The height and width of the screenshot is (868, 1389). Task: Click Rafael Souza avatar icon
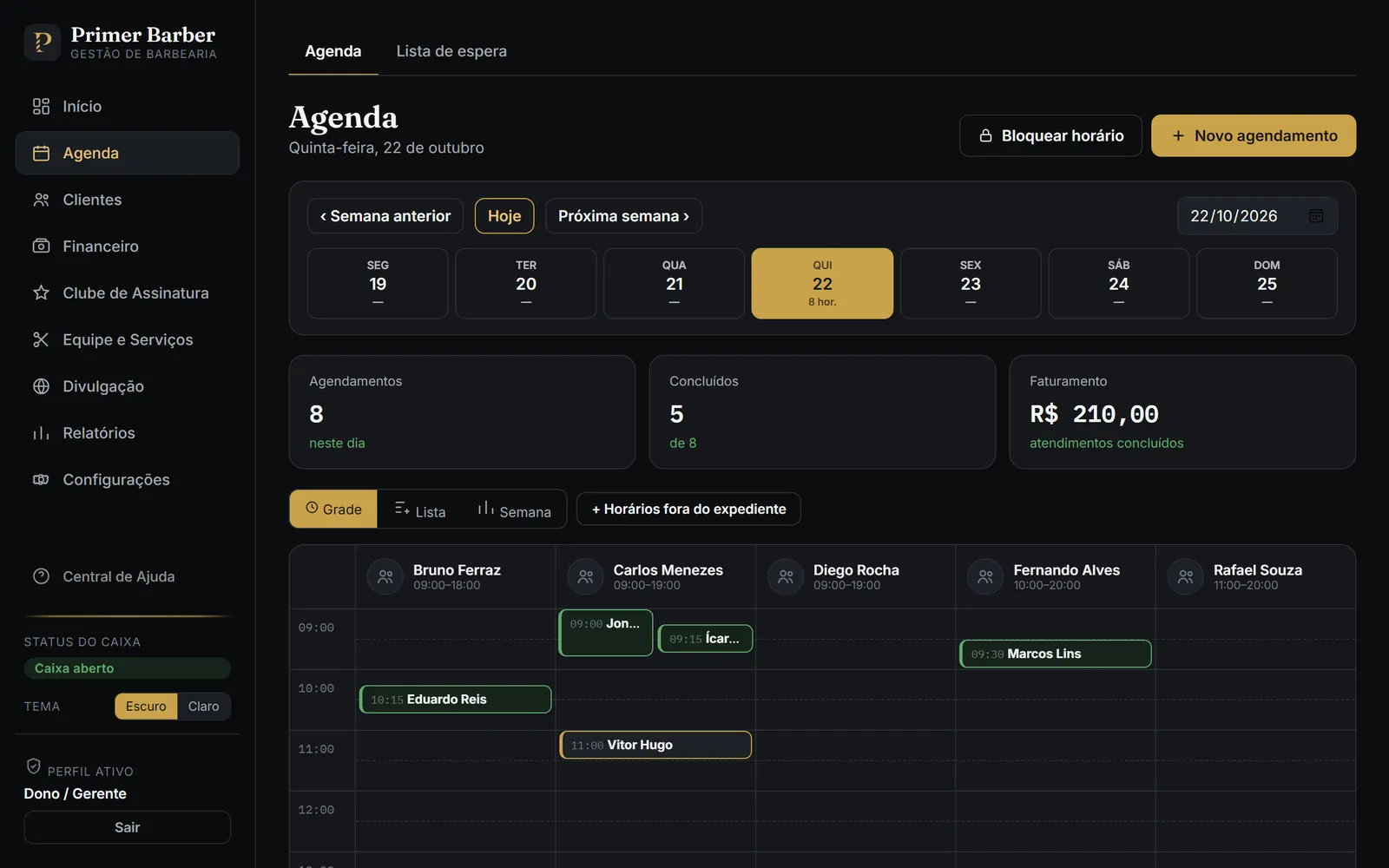[x=1185, y=576]
